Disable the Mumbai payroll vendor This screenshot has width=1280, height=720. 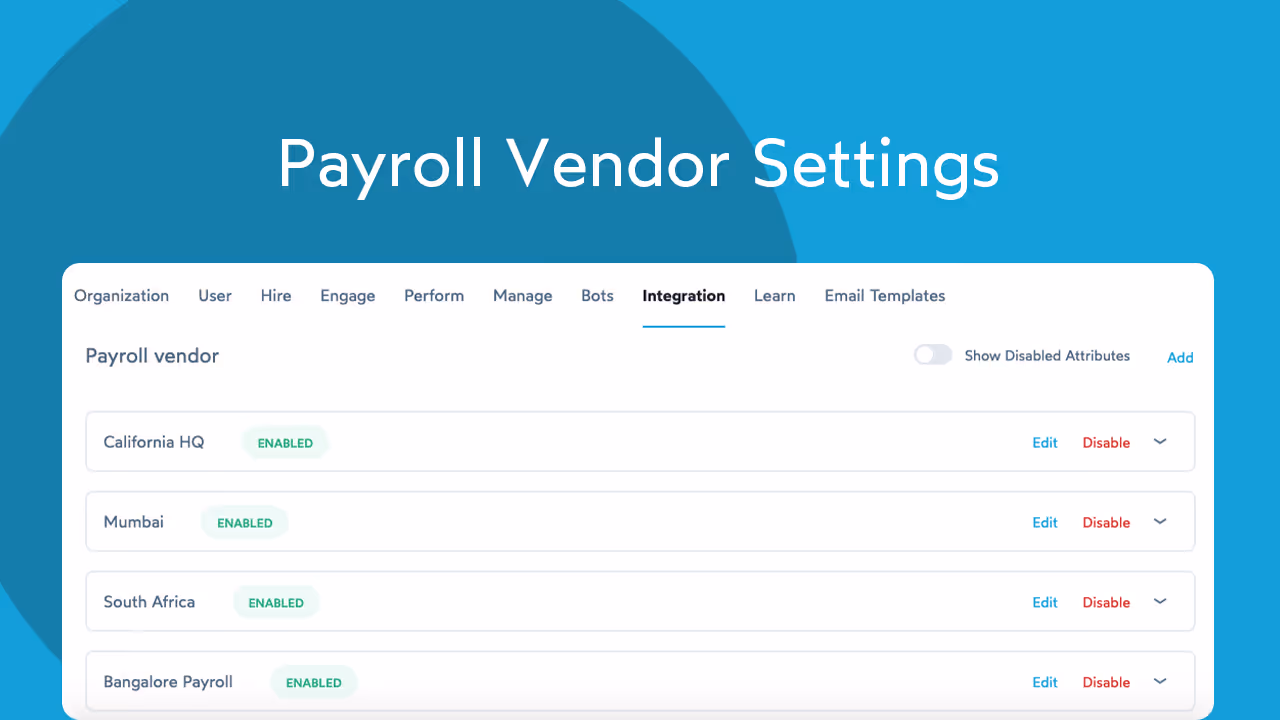[1106, 522]
